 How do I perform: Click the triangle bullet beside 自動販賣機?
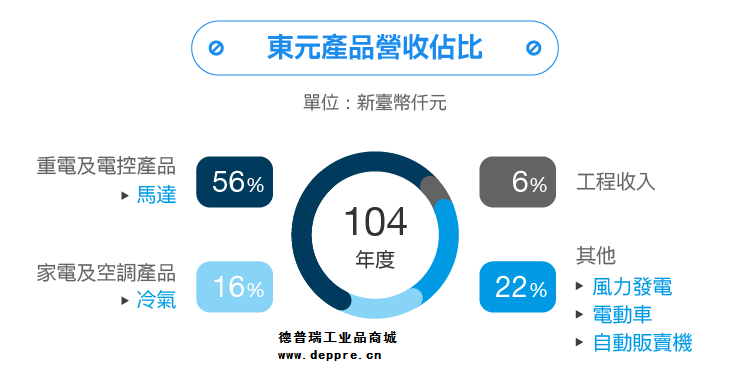[x=580, y=343]
